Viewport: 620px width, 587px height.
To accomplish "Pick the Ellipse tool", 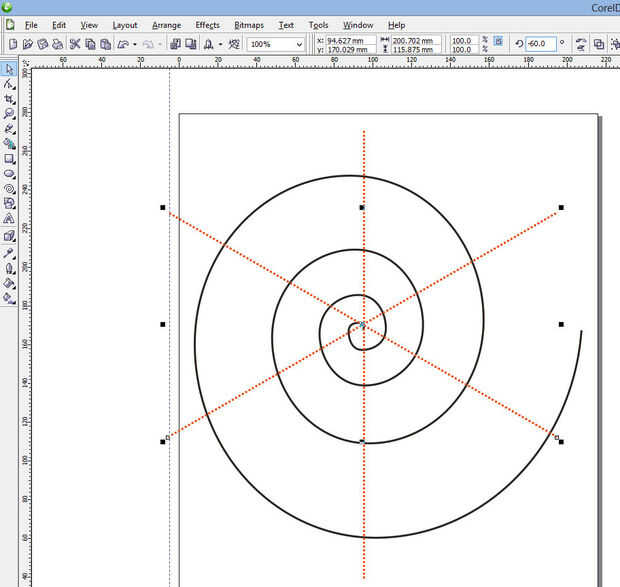I will click(9, 173).
